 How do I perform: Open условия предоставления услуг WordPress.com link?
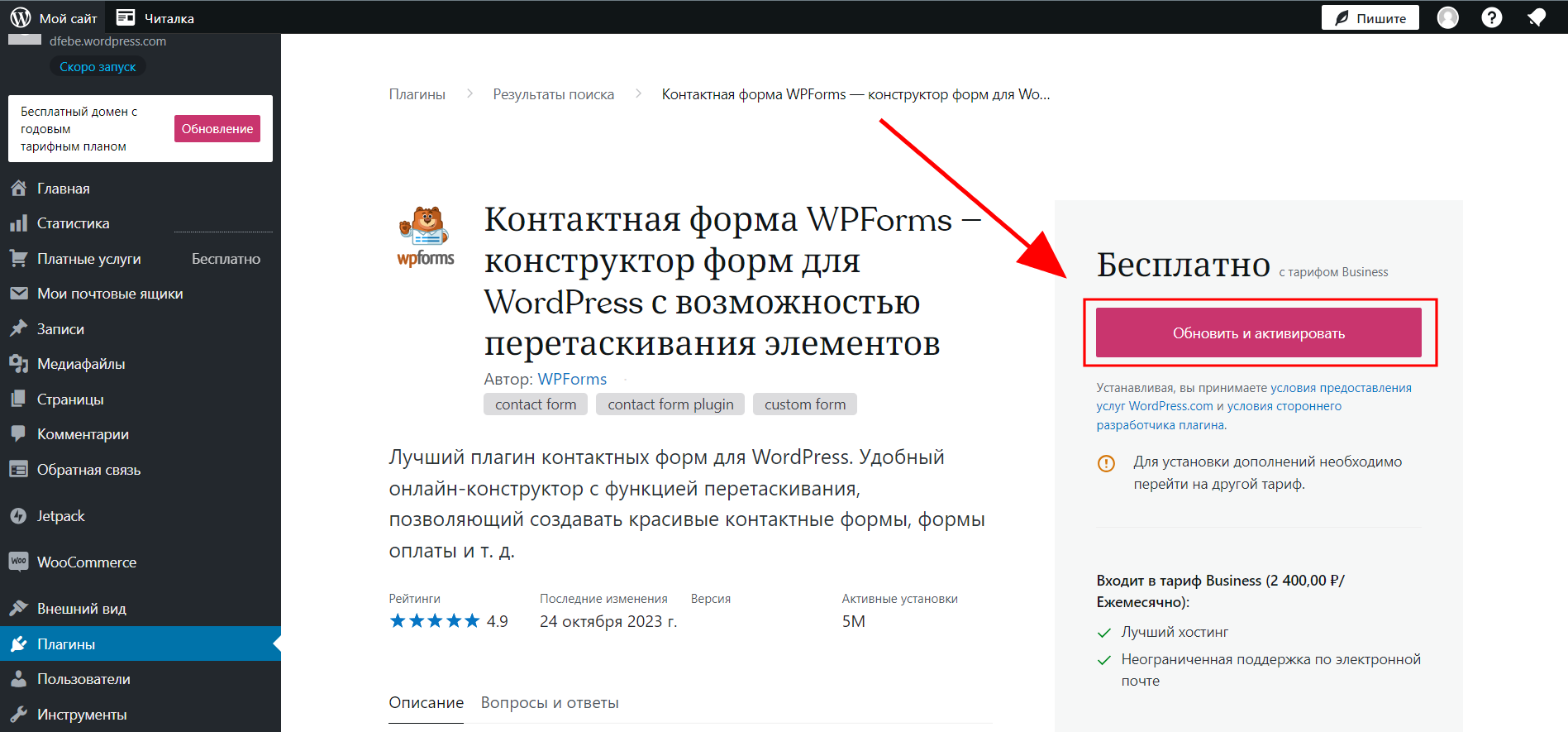tap(1254, 397)
